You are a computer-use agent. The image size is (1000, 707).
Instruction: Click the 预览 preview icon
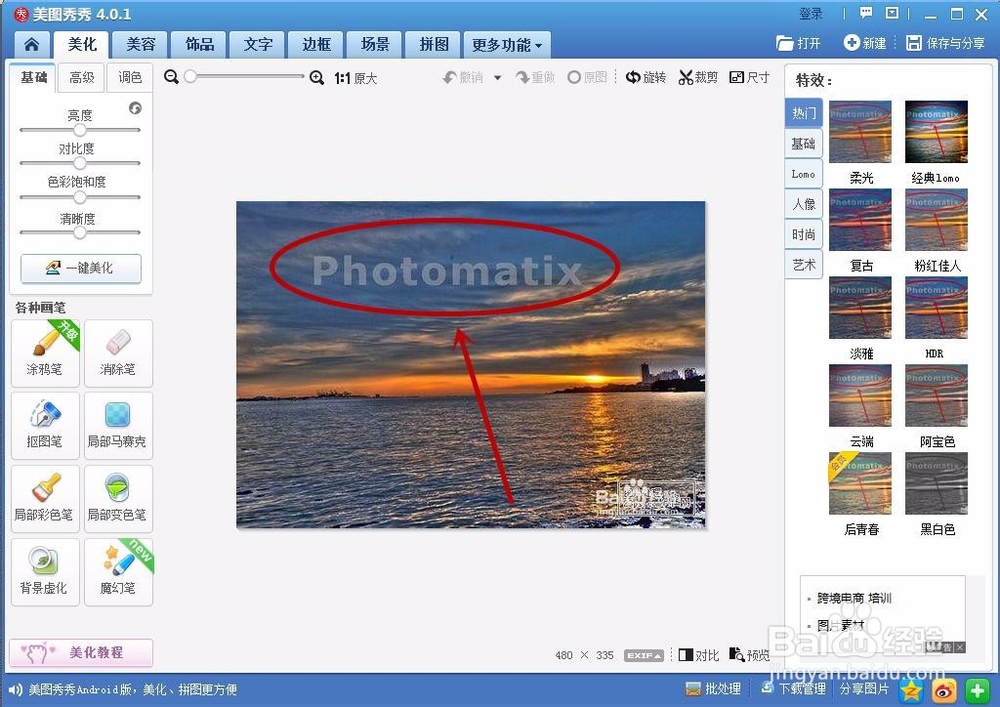click(749, 655)
